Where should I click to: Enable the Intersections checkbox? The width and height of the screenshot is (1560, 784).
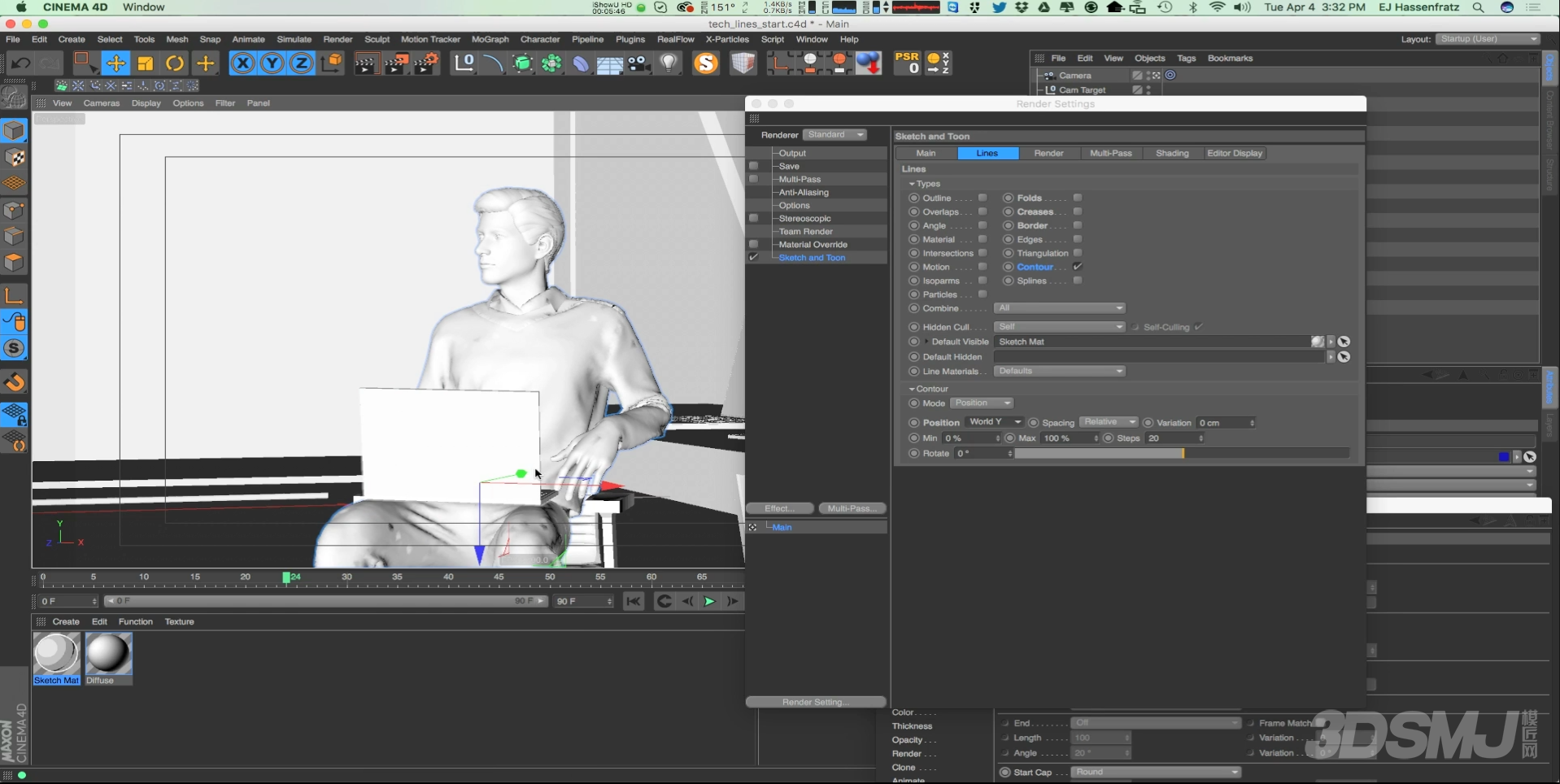(x=983, y=253)
